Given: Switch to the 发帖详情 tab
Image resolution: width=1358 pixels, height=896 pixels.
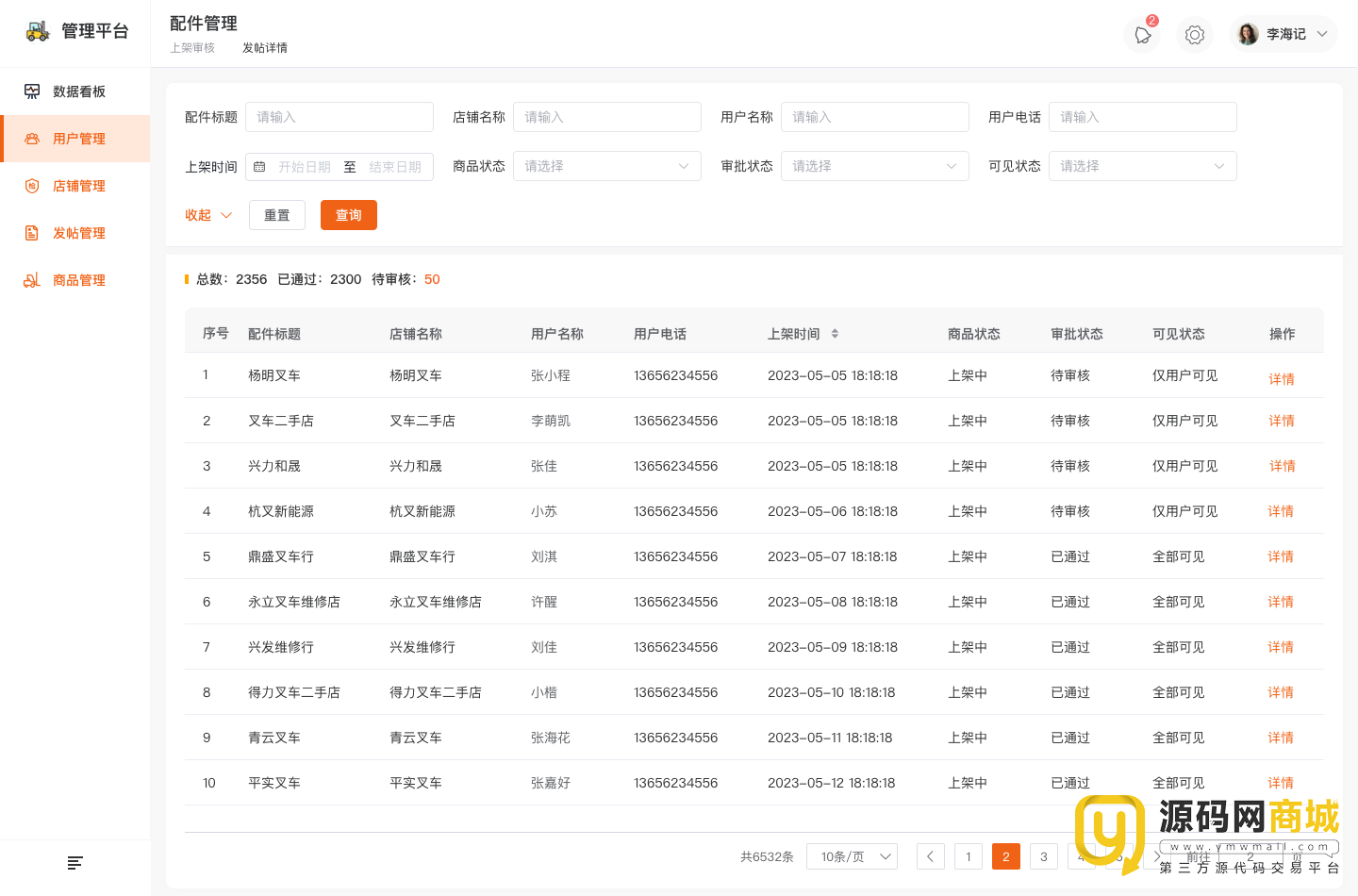Looking at the screenshot, I should (265, 48).
